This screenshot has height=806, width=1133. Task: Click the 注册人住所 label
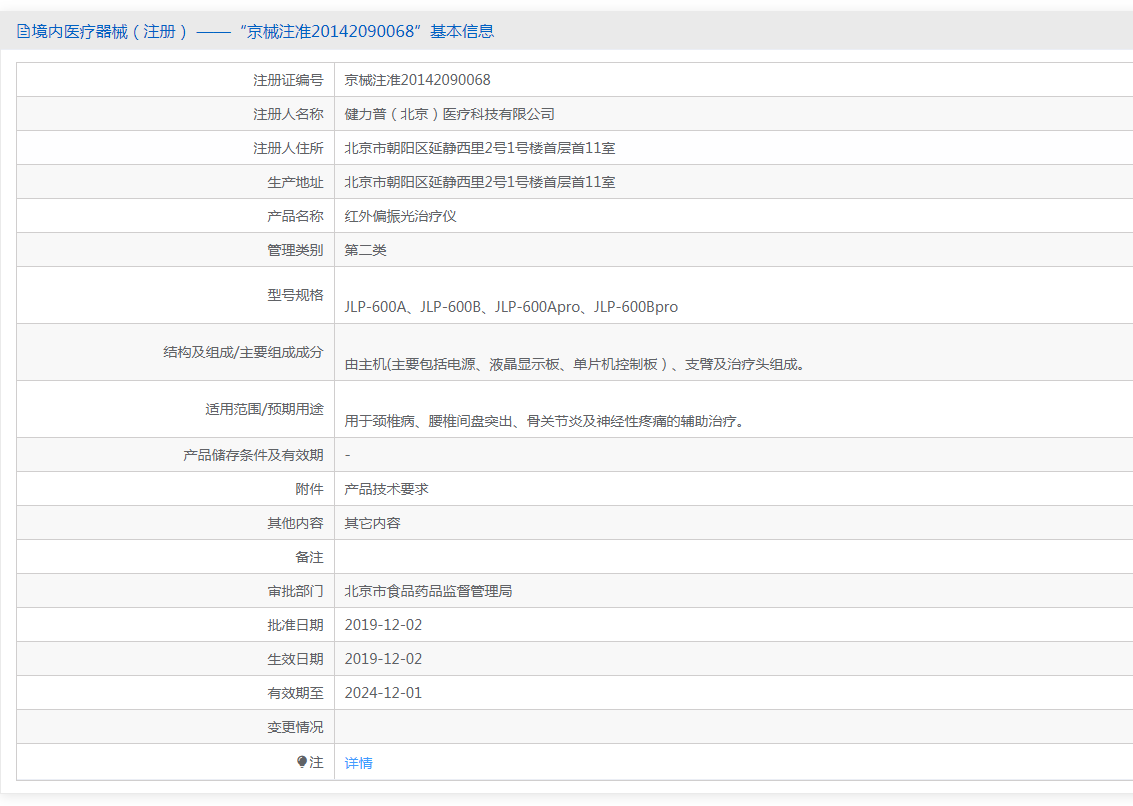coord(288,148)
